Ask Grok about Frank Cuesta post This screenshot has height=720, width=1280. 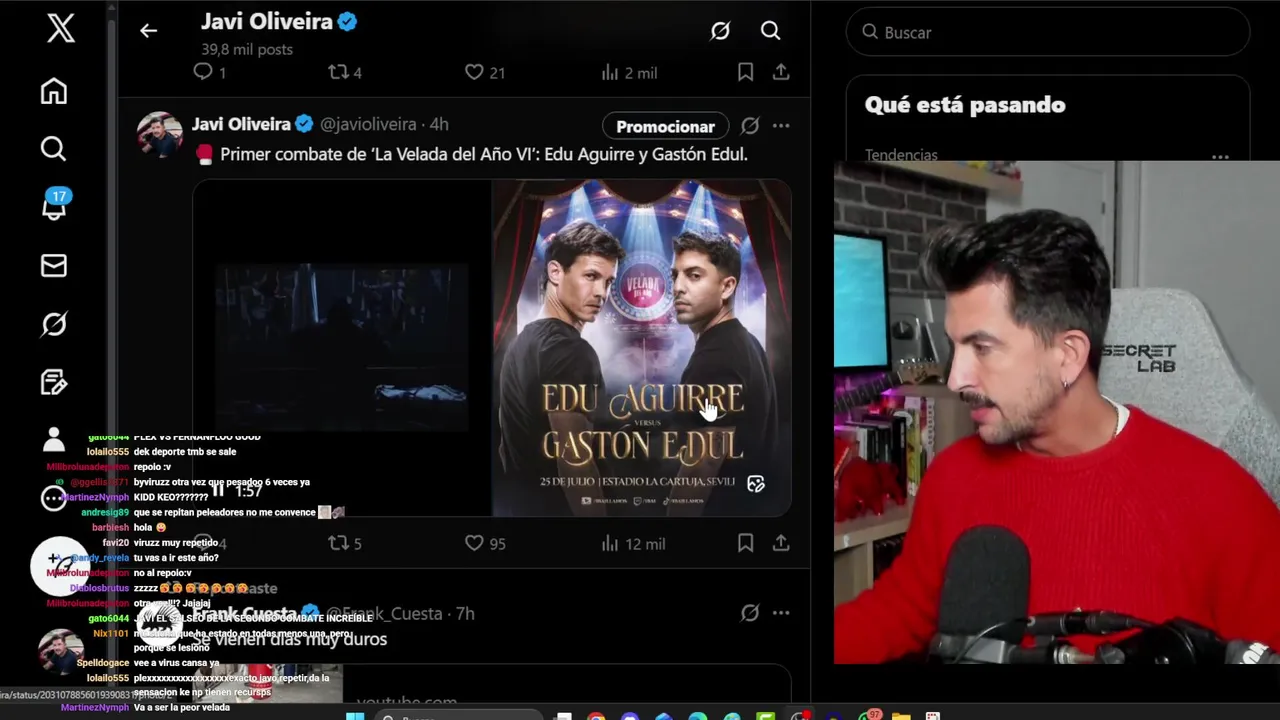click(x=749, y=613)
